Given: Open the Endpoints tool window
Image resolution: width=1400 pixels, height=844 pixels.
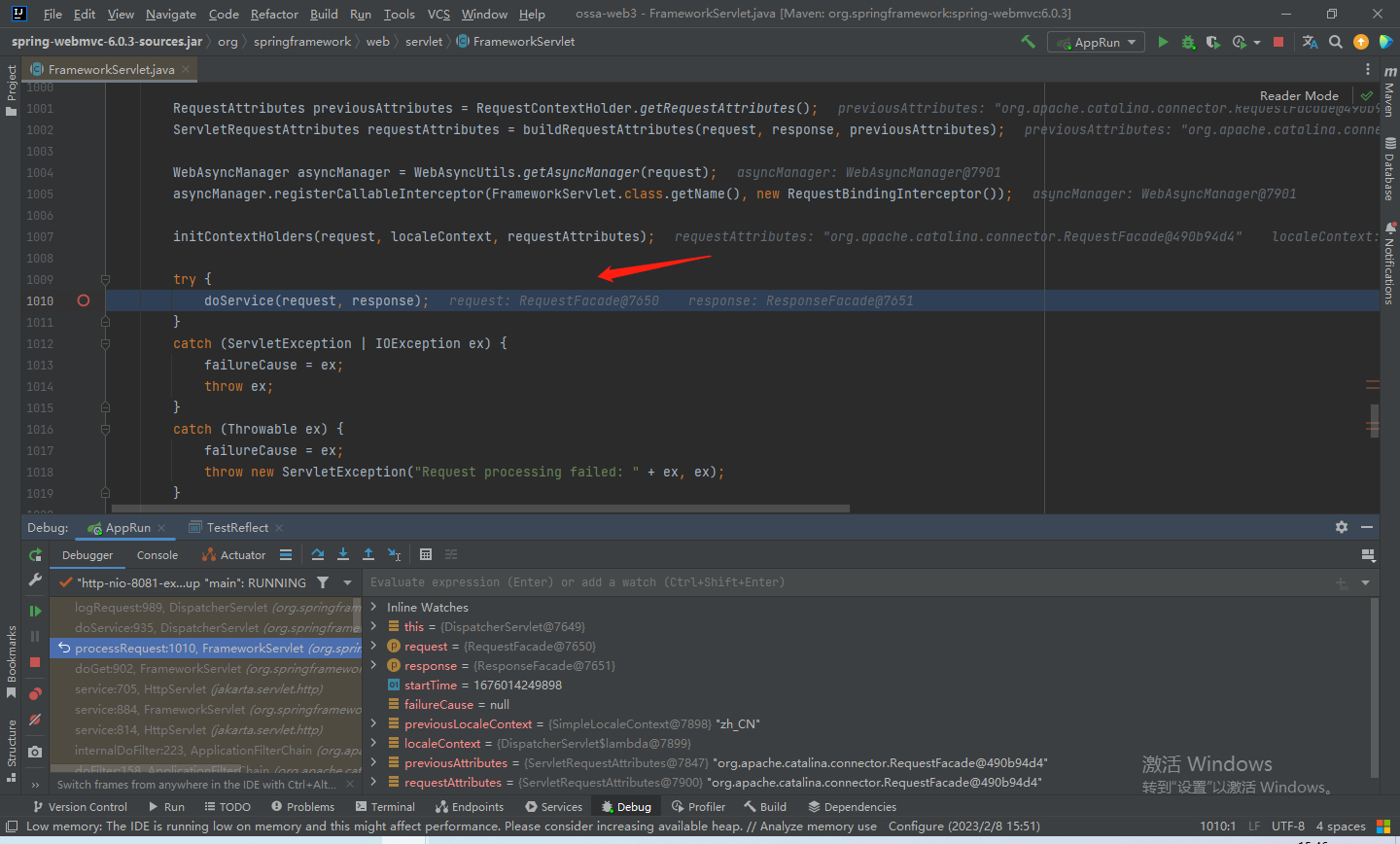Looking at the screenshot, I should [x=470, y=806].
